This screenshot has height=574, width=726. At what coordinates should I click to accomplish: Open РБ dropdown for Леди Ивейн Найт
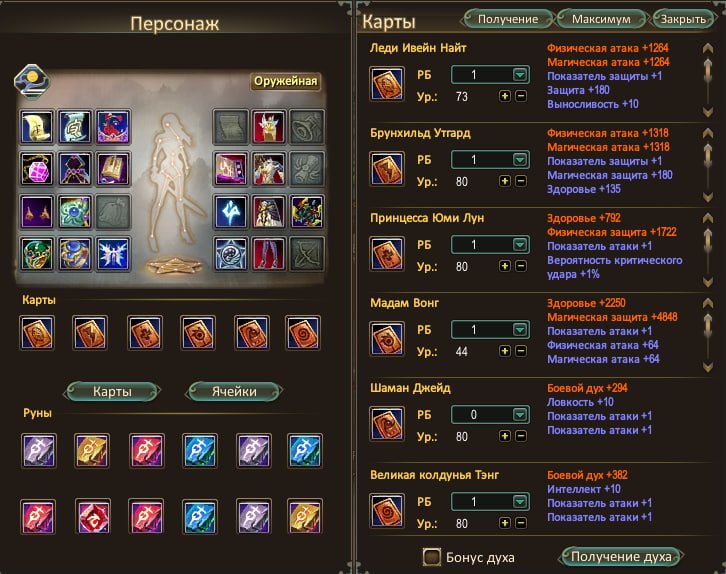[x=520, y=75]
